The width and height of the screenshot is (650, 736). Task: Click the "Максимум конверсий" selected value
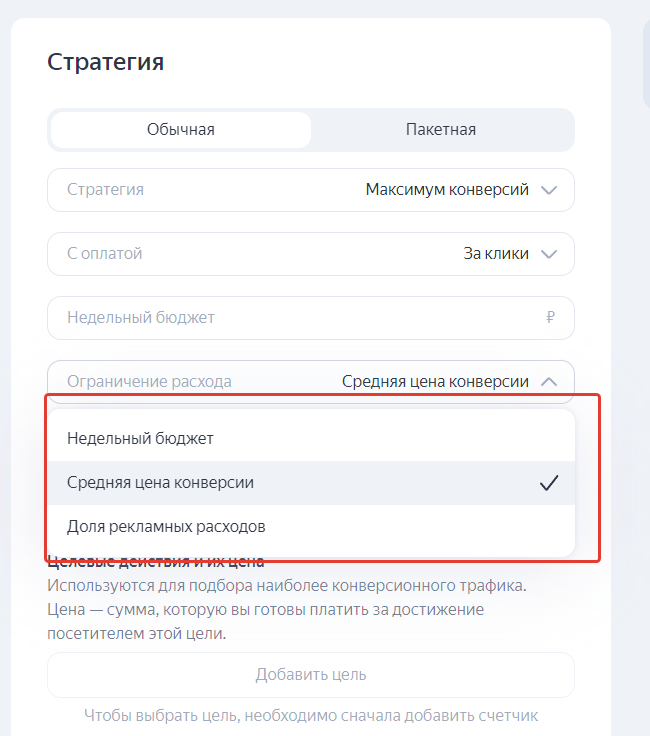click(x=447, y=190)
